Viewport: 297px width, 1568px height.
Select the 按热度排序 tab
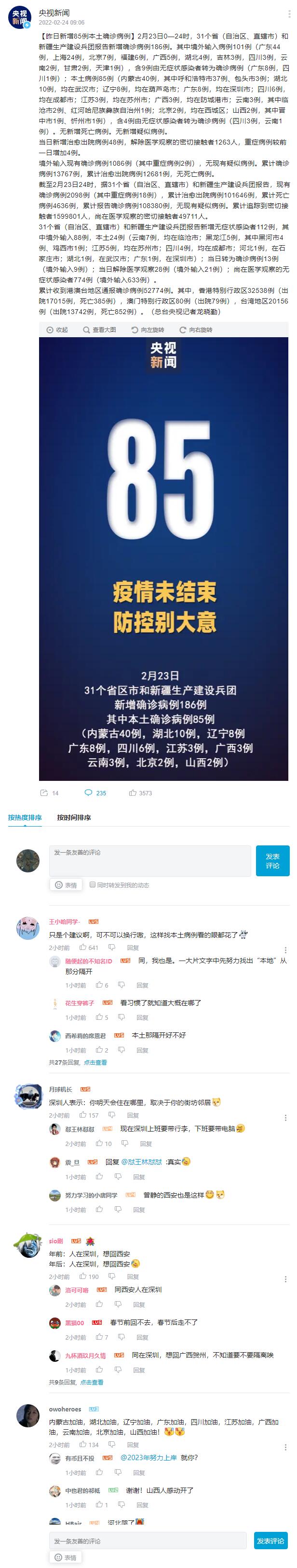coord(25,817)
